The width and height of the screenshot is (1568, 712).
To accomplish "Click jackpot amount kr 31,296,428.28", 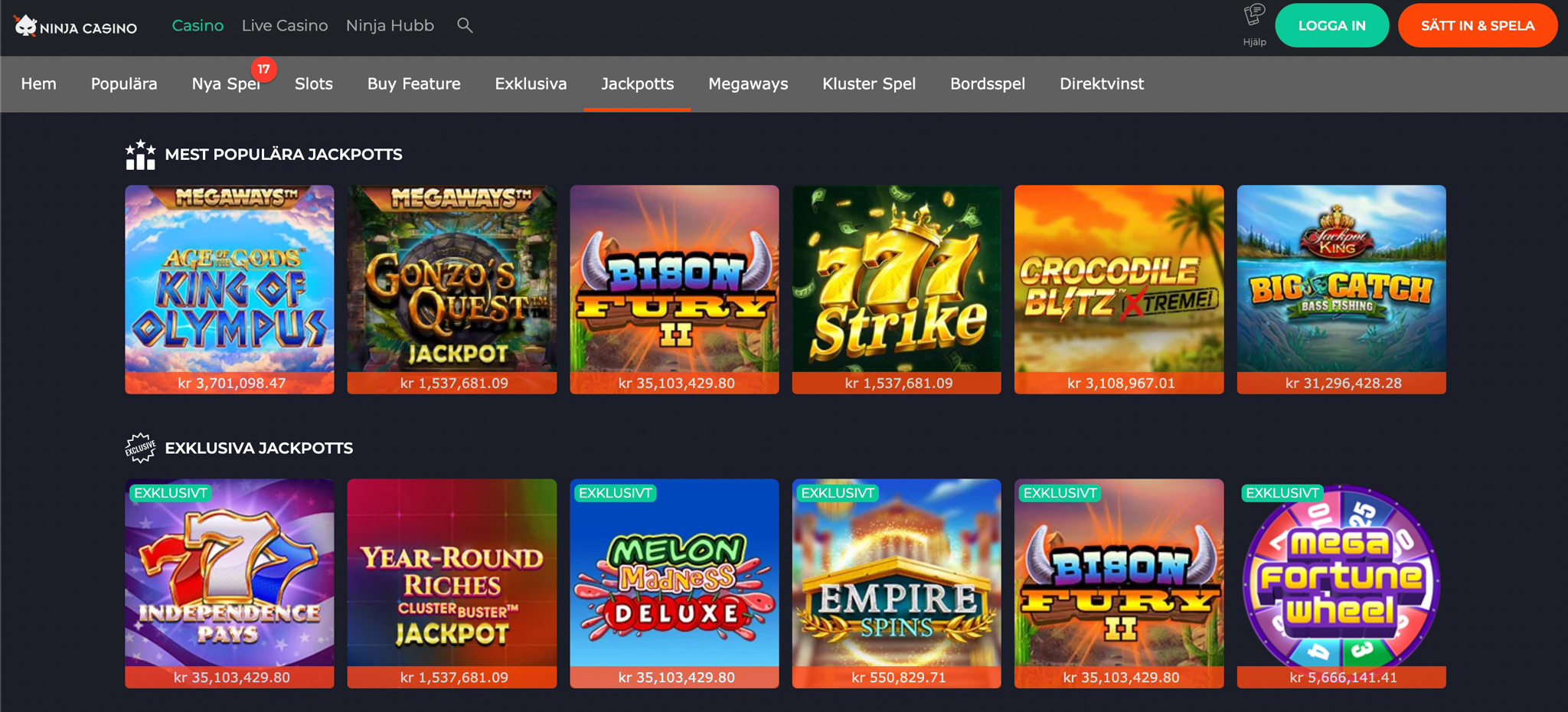I will coord(1344,383).
